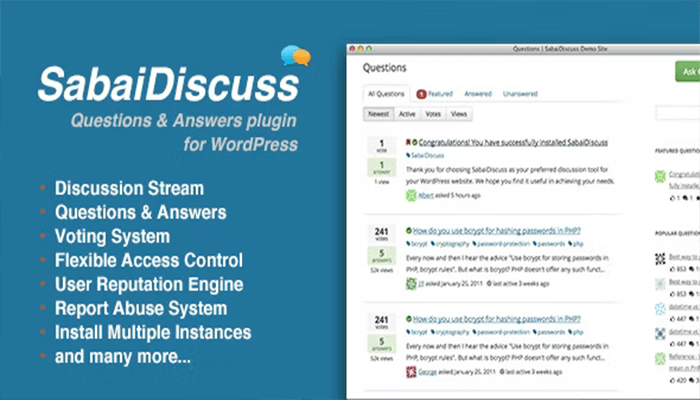Screen dimensions: 700x400
Task: Select php tag in JJ's question
Action: pos(576,244)
